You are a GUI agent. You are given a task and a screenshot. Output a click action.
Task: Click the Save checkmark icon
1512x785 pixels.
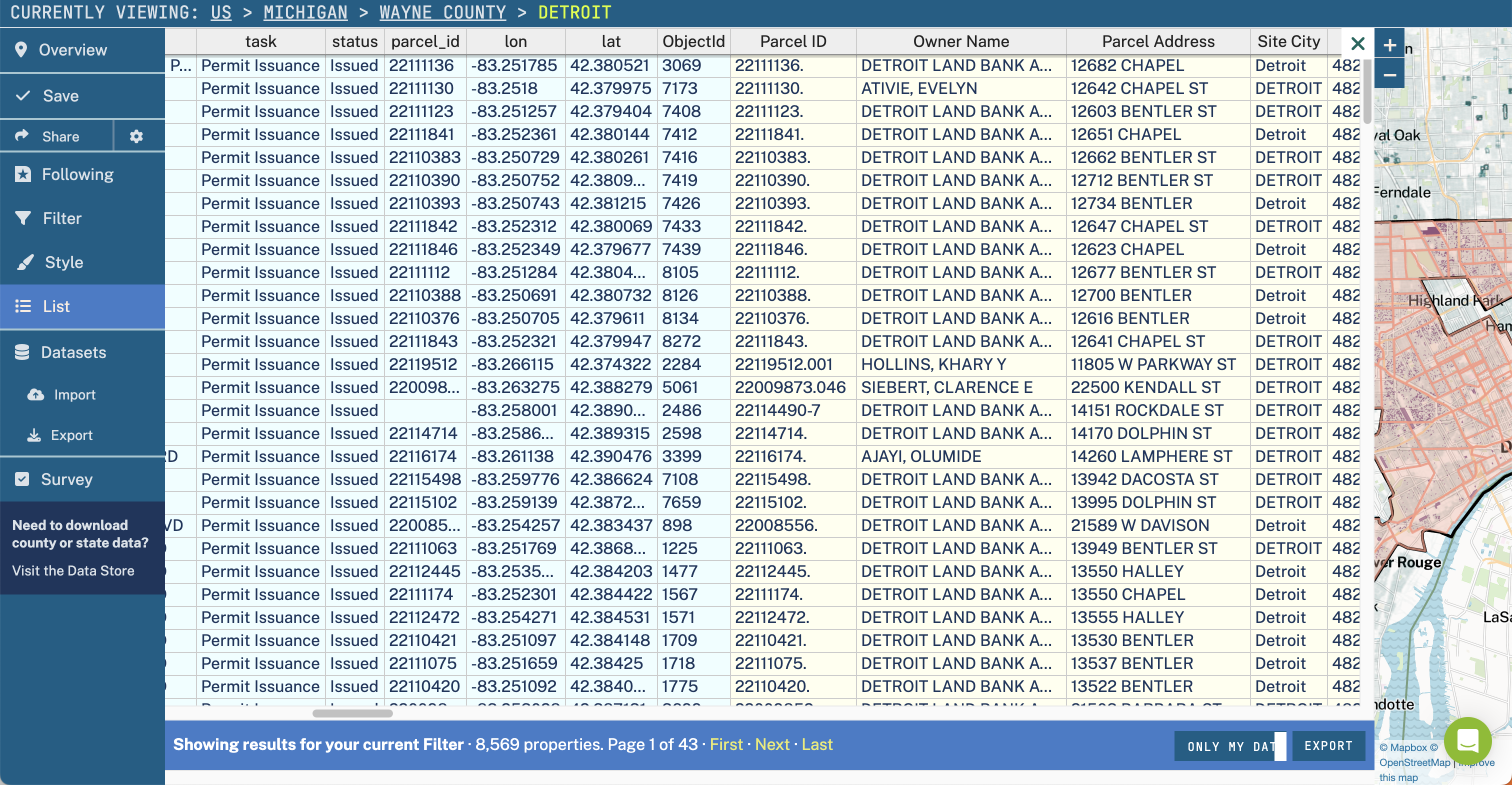[x=23, y=95]
